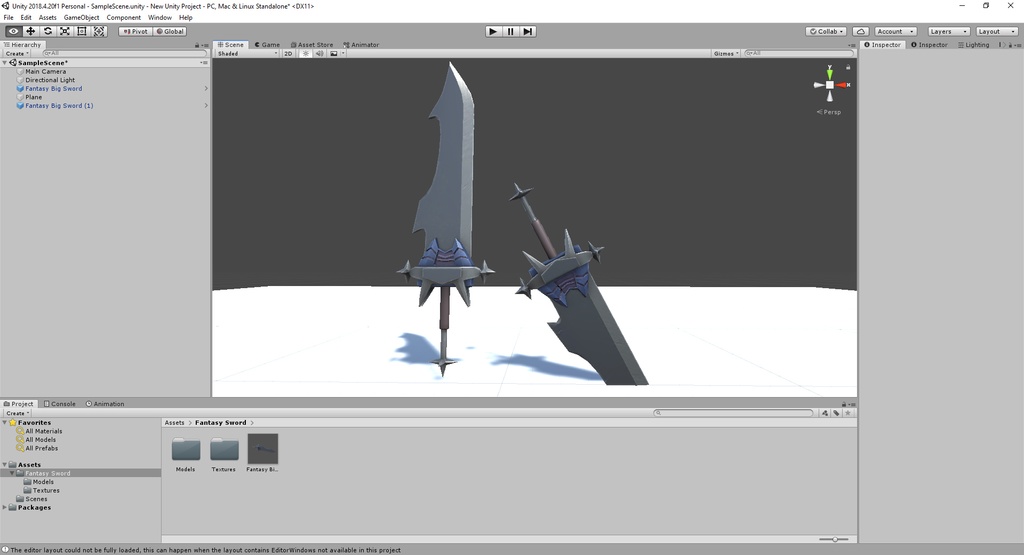
Task: Open the Component menu
Action: coord(123,18)
